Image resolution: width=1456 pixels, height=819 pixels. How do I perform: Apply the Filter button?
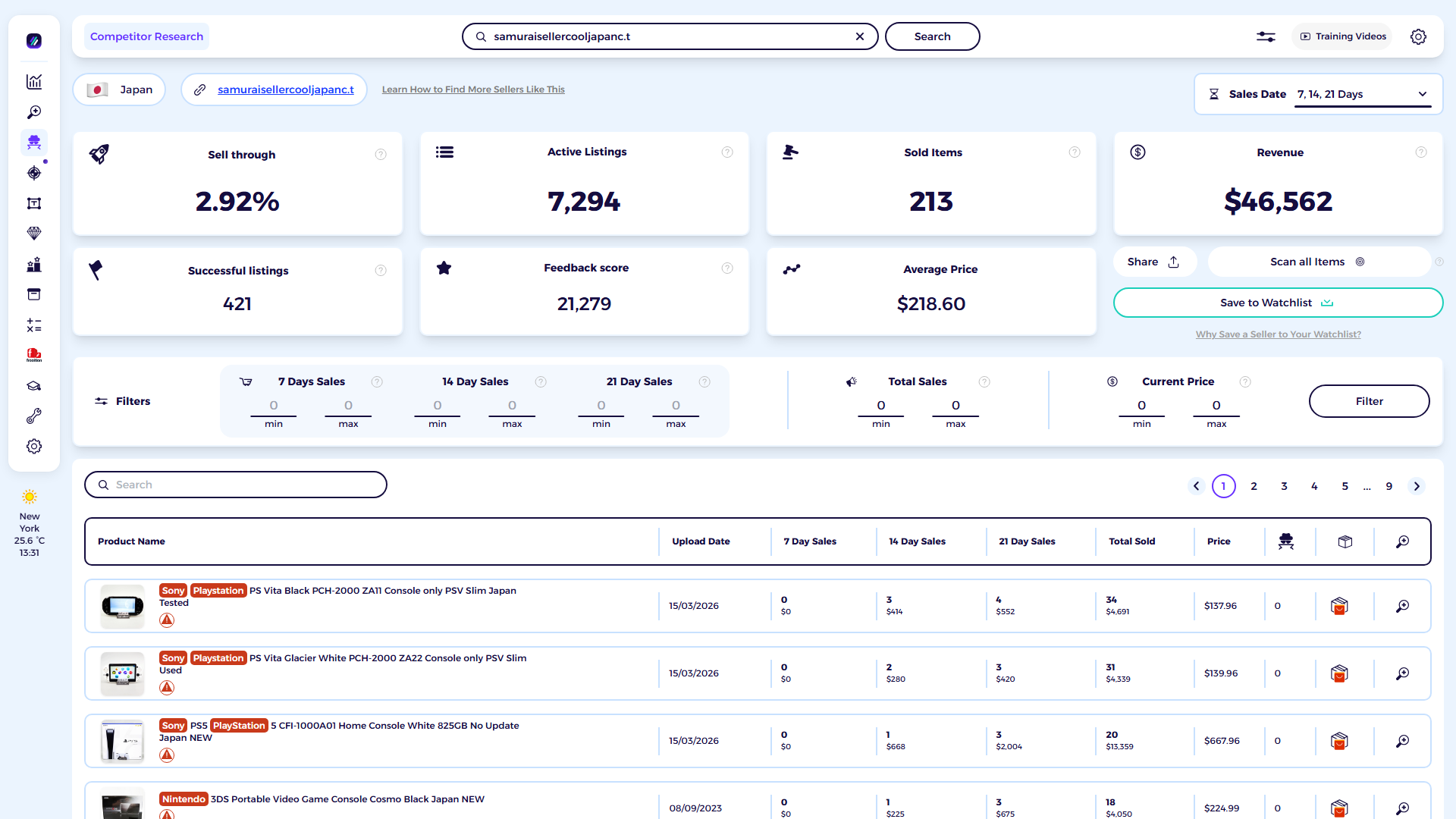(x=1369, y=401)
